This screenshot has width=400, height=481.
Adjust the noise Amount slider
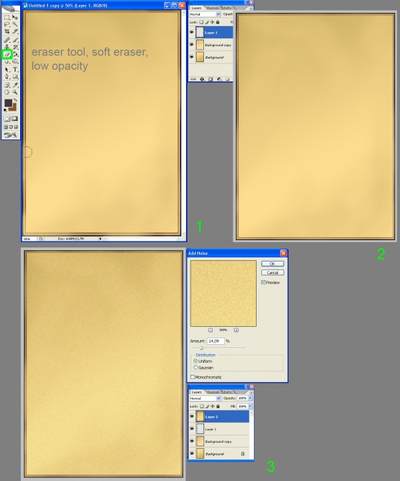pos(201,348)
